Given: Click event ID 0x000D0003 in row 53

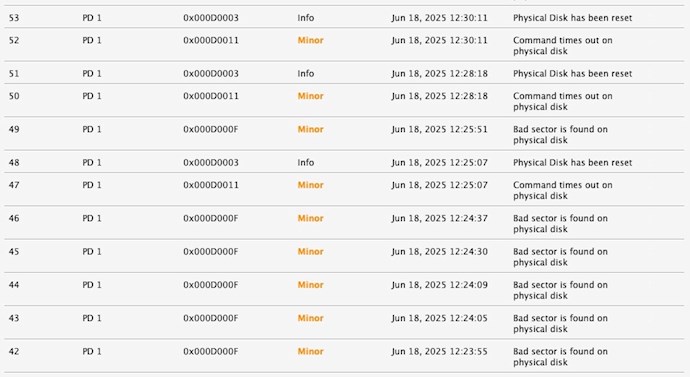Looking at the screenshot, I should click(211, 18).
